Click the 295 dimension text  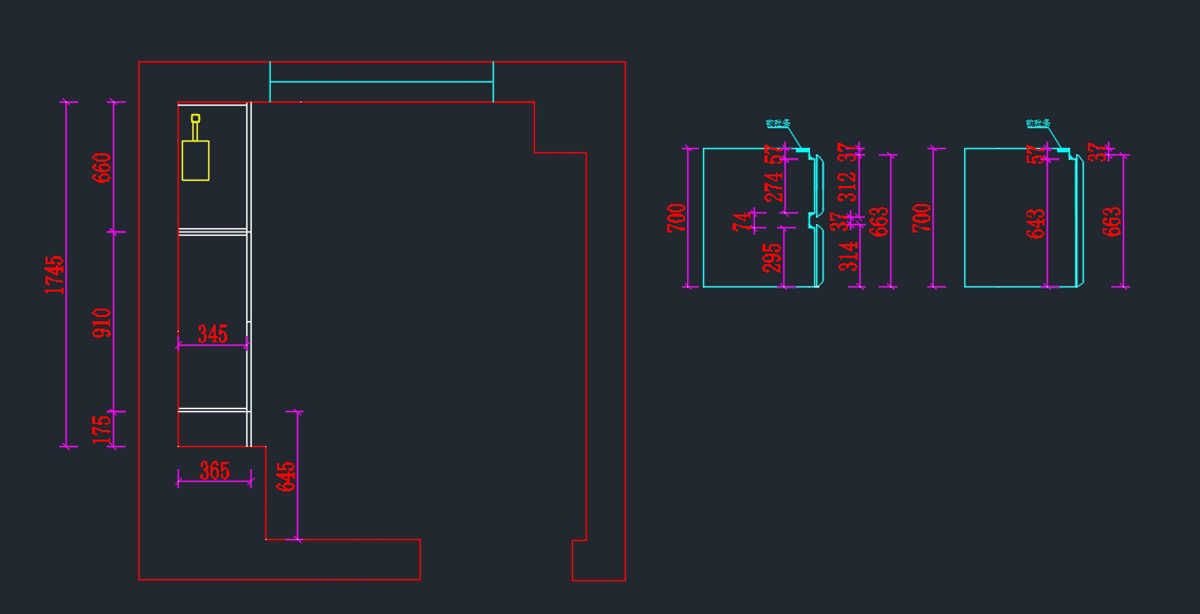click(773, 258)
